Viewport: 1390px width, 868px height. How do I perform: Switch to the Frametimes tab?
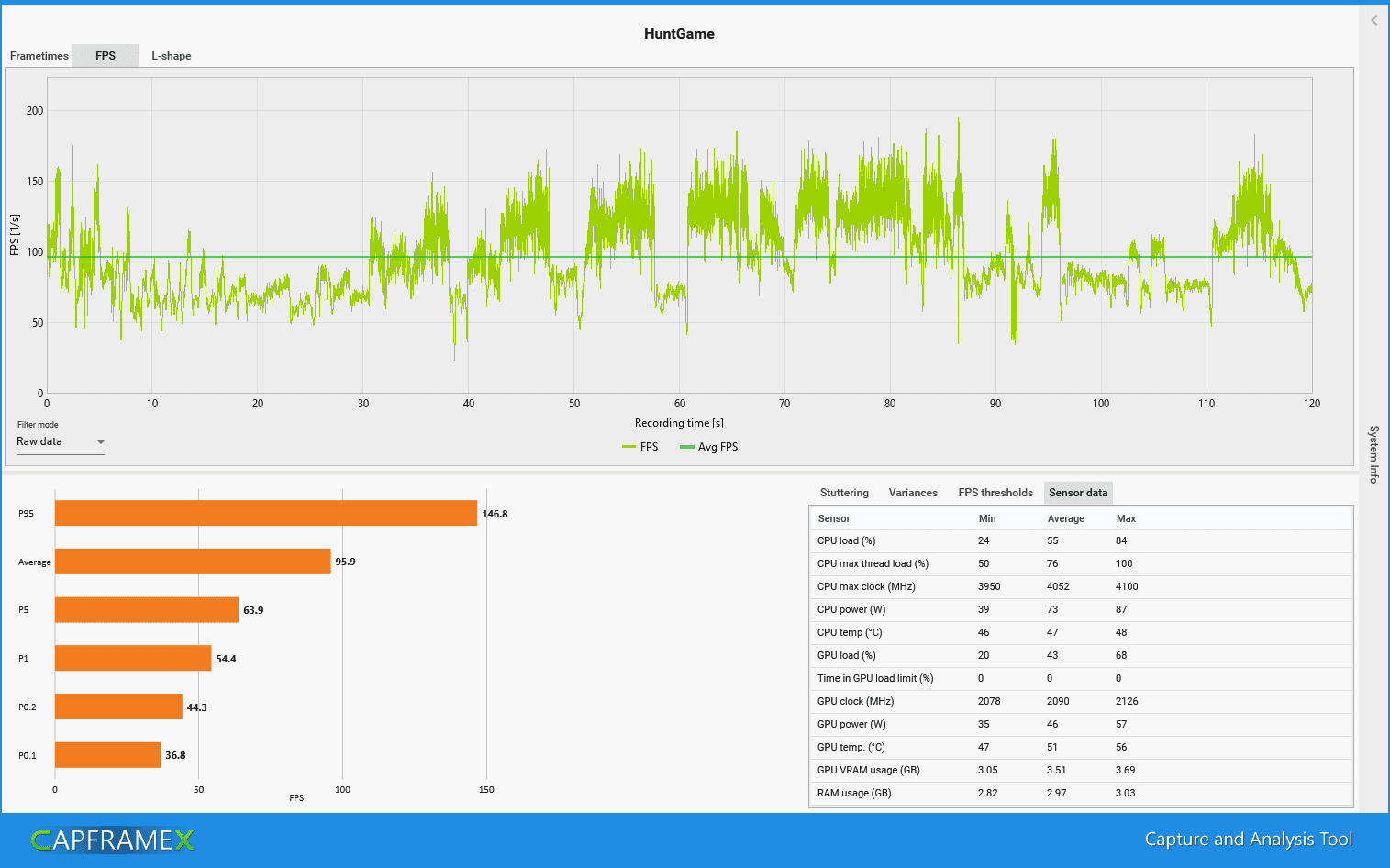click(x=39, y=56)
